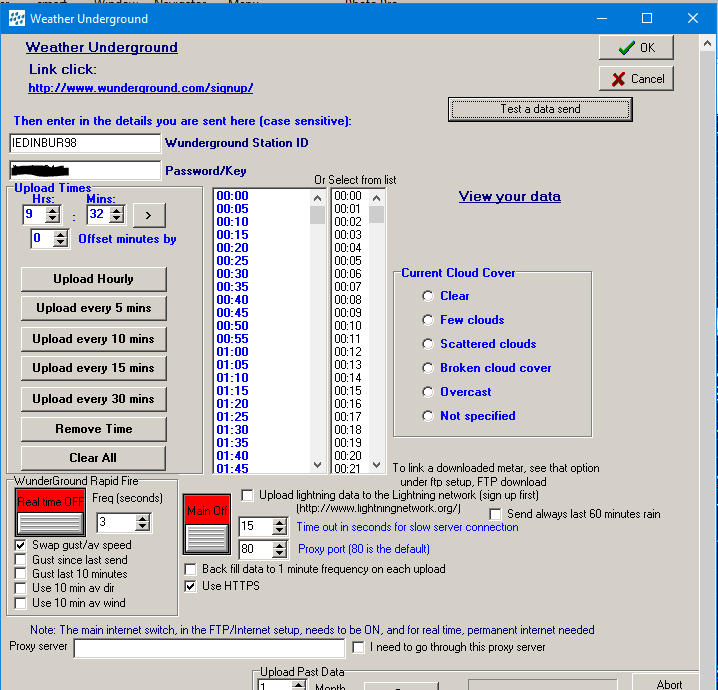
Task: Toggle the Main Off switch
Action: (207, 524)
